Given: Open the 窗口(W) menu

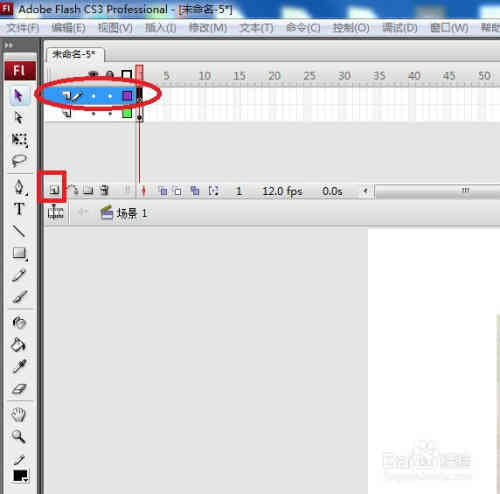Looking at the screenshot, I should [x=449, y=28].
